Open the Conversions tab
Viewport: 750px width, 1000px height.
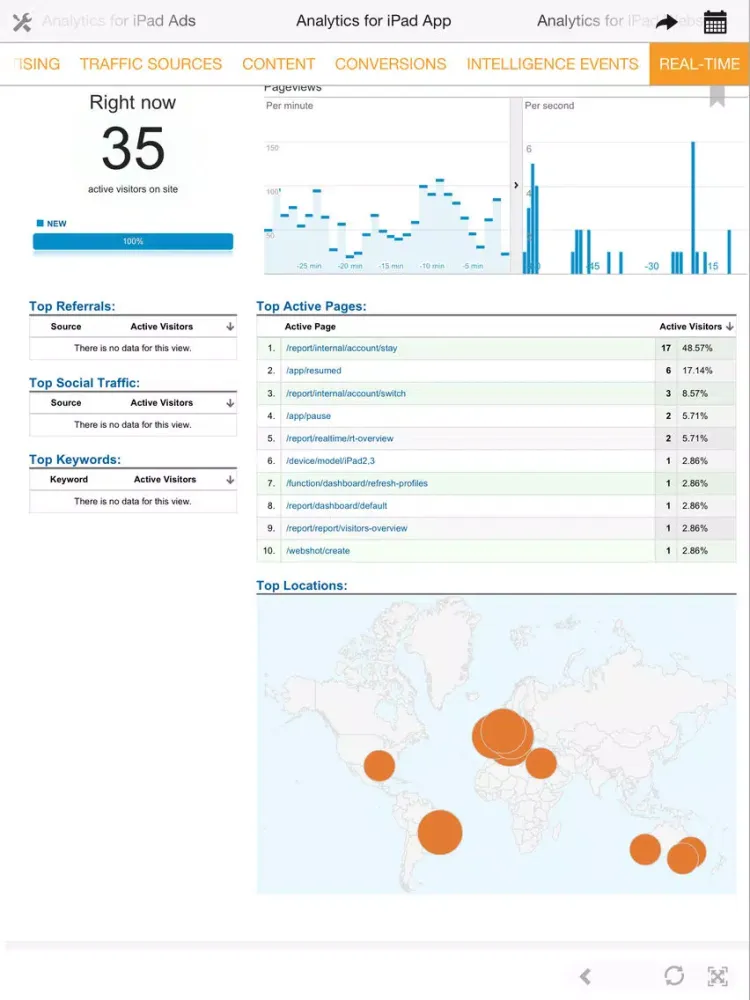(x=391, y=64)
